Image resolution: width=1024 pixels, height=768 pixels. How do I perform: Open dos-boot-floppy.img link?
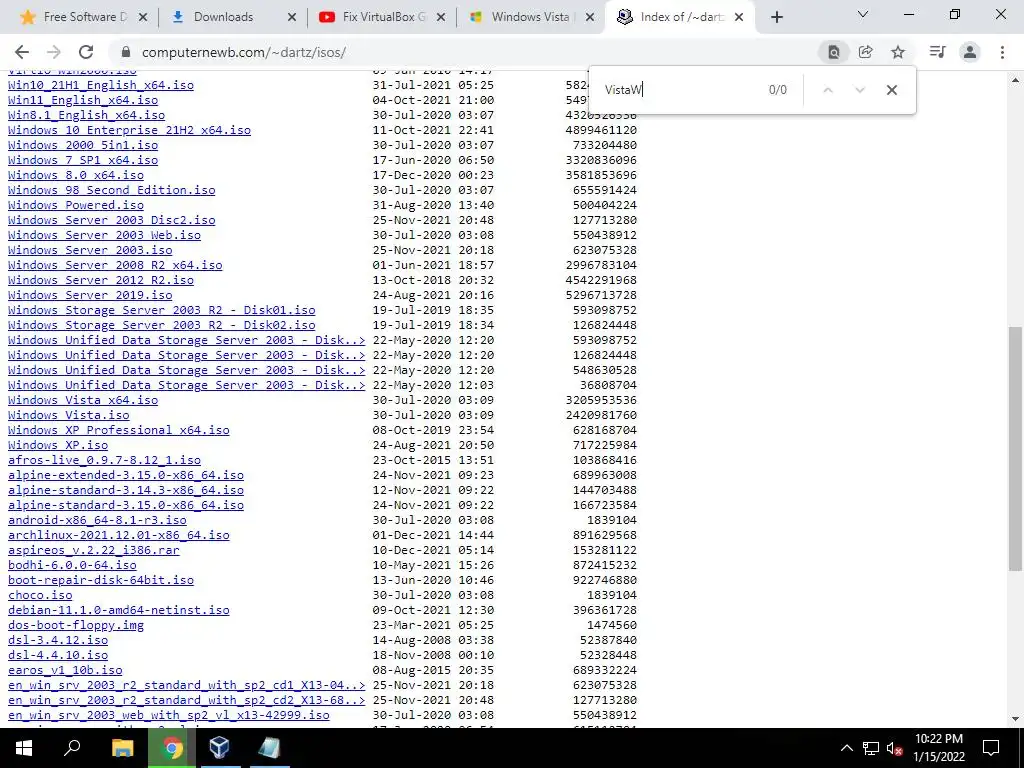(x=76, y=625)
